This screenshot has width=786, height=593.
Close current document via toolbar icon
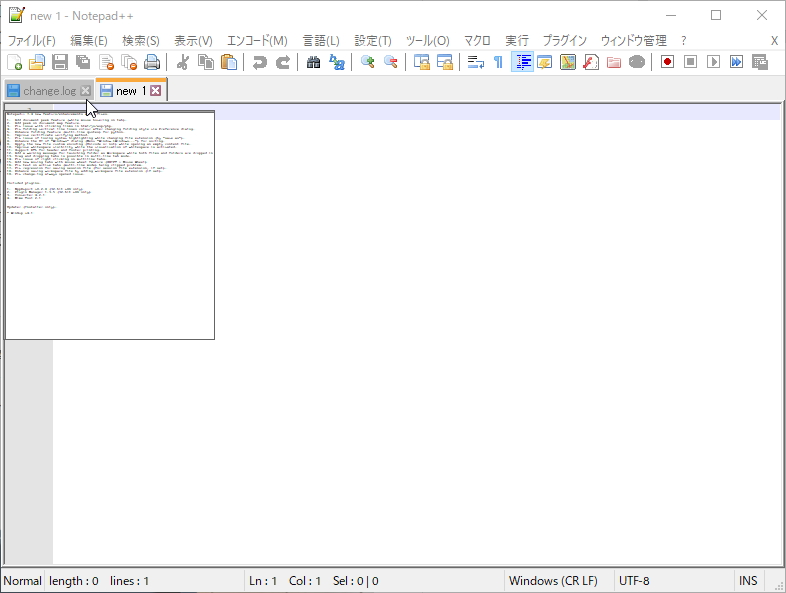pos(106,62)
